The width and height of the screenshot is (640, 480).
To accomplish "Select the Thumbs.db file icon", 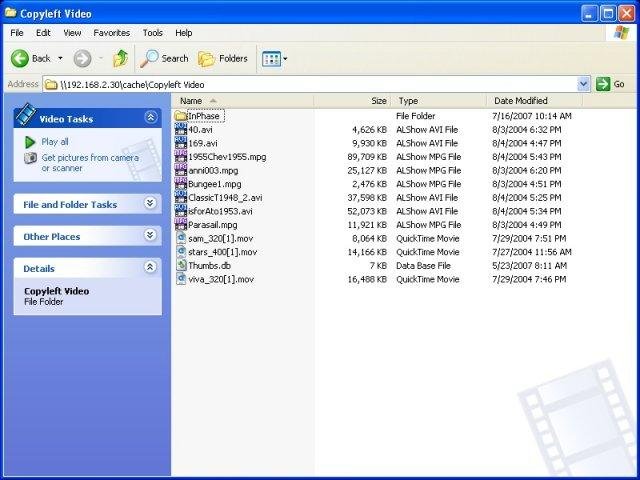I will (x=181, y=265).
